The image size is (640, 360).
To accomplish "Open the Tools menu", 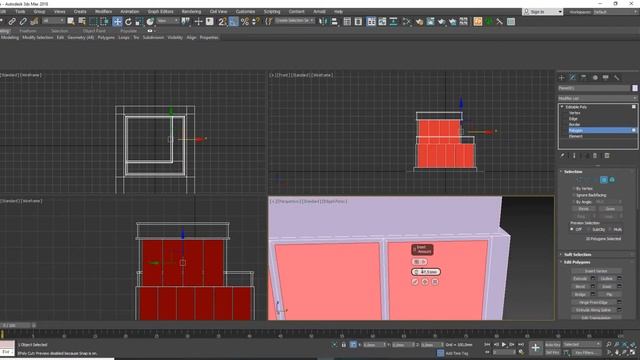I will (x=20, y=11).
